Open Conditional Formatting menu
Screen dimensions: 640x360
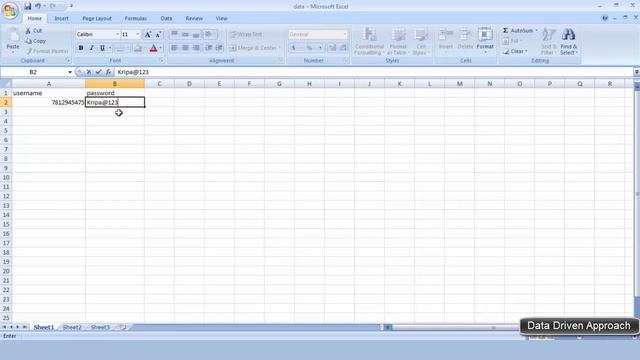(369, 41)
